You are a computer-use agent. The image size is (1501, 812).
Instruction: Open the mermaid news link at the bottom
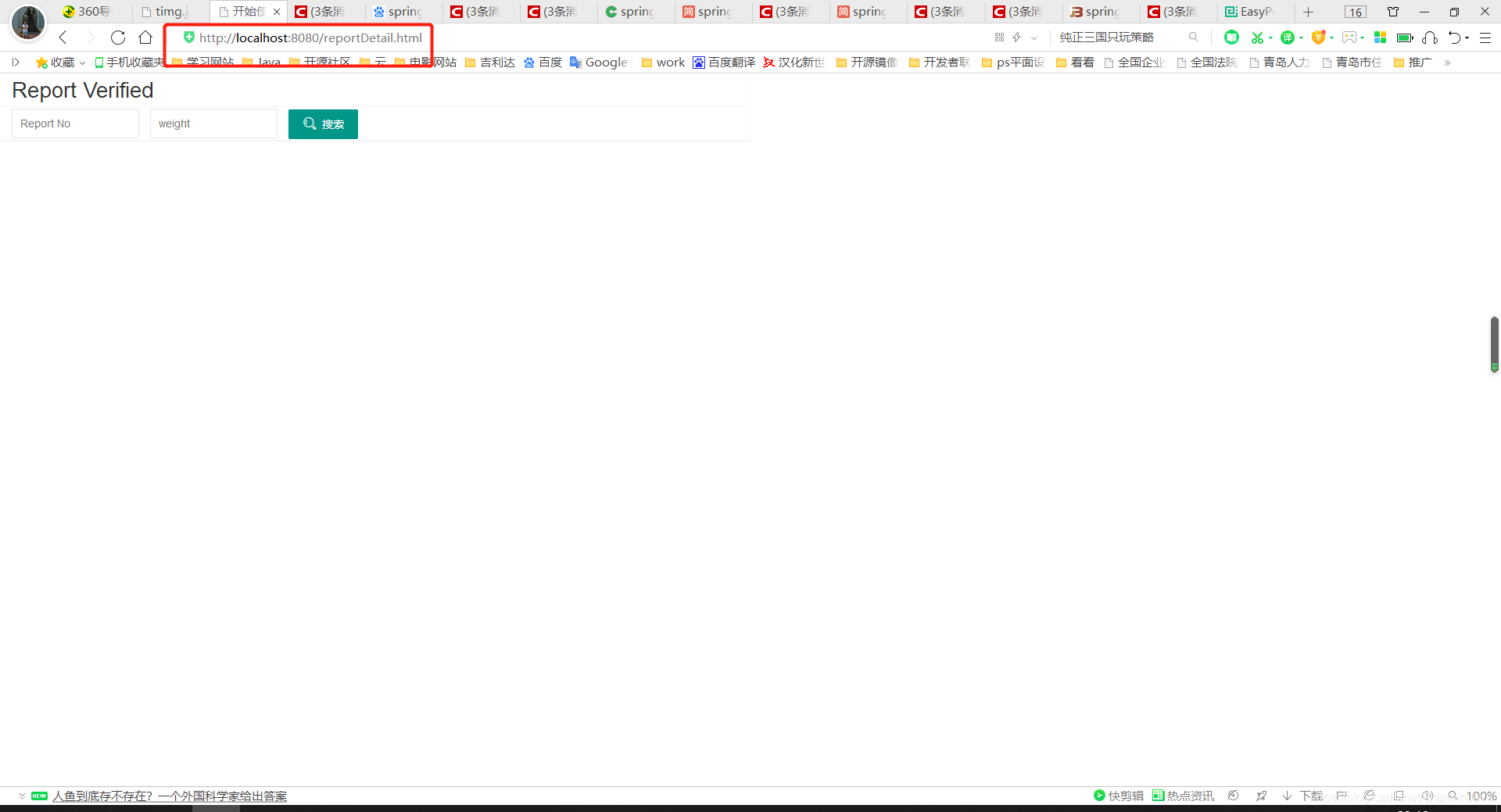pyautogui.click(x=171, y=796)
